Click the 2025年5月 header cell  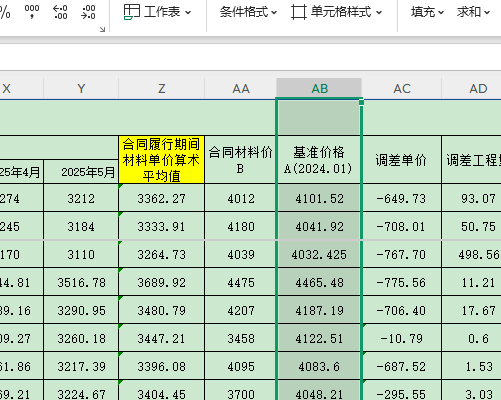tap(81, 172)
